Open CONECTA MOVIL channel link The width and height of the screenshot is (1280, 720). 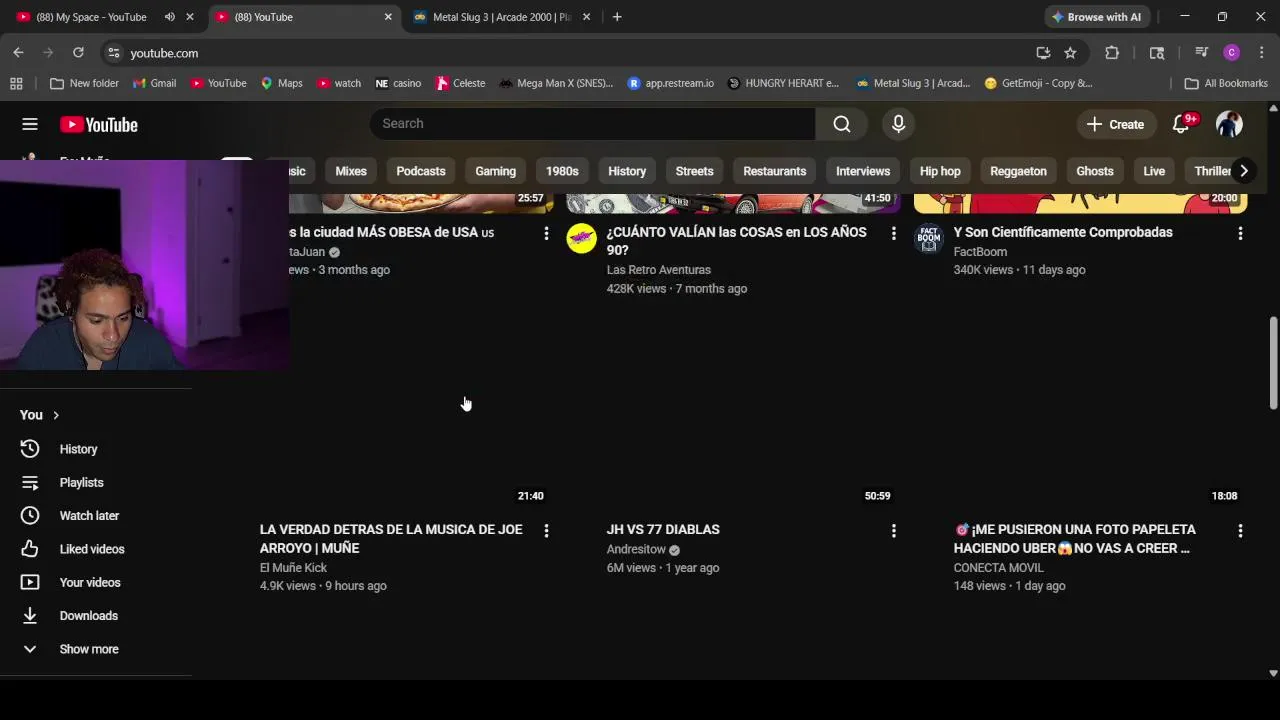pyautogui.click(x=998, y=567)
